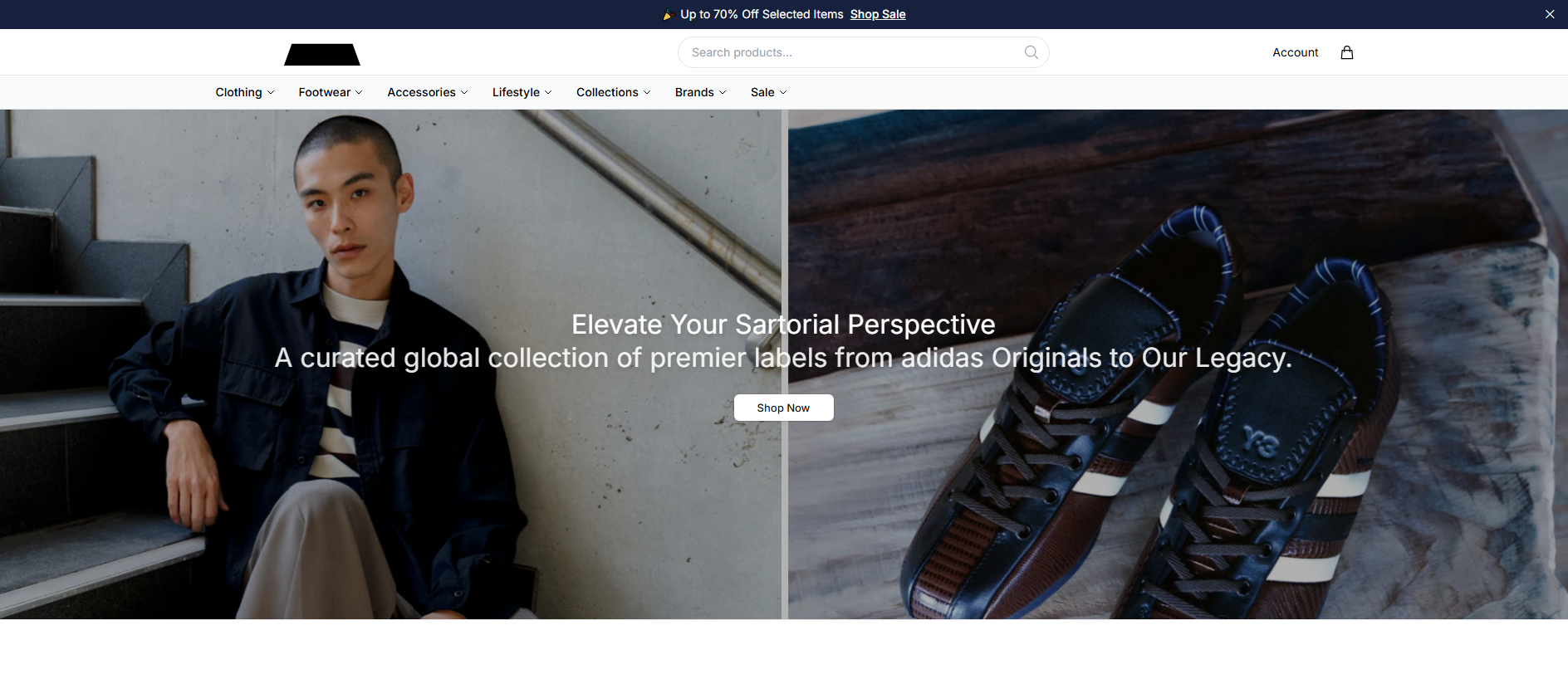Open the Account page
Viewport: 1568px width, 679px height.
coord(1296,52)
